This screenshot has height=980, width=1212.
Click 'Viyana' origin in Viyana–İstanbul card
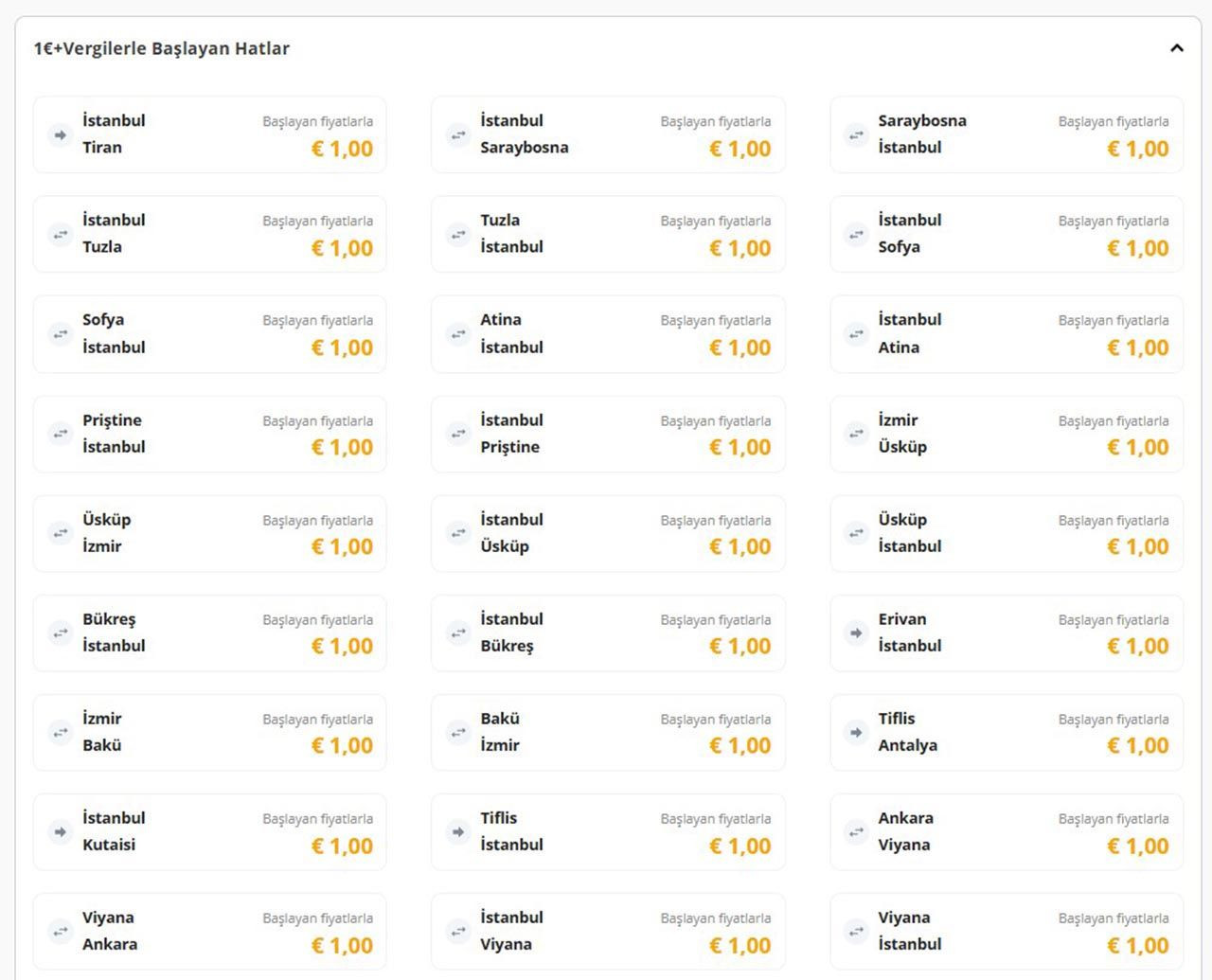tap(904, 918)
